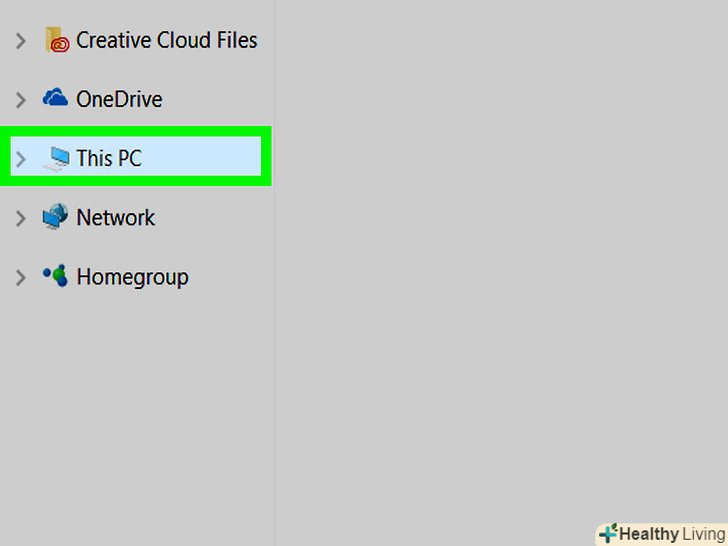Viewport: 728px width, 546px height.
Task: Click the Network globe icon
Action: click(x=55, y=216)
